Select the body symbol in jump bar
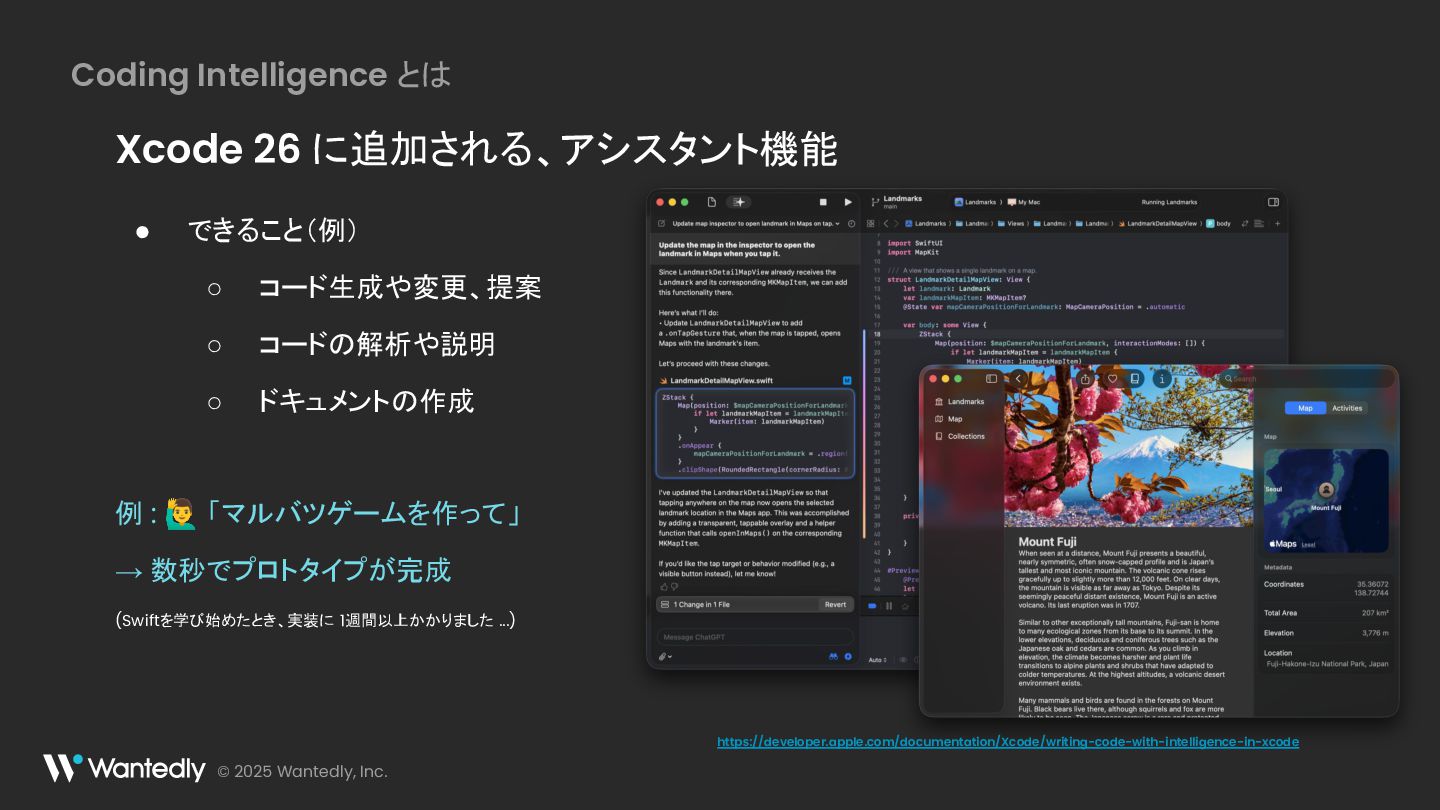This screenshot has height=810, width=1440. click(x=1219, y=224)
